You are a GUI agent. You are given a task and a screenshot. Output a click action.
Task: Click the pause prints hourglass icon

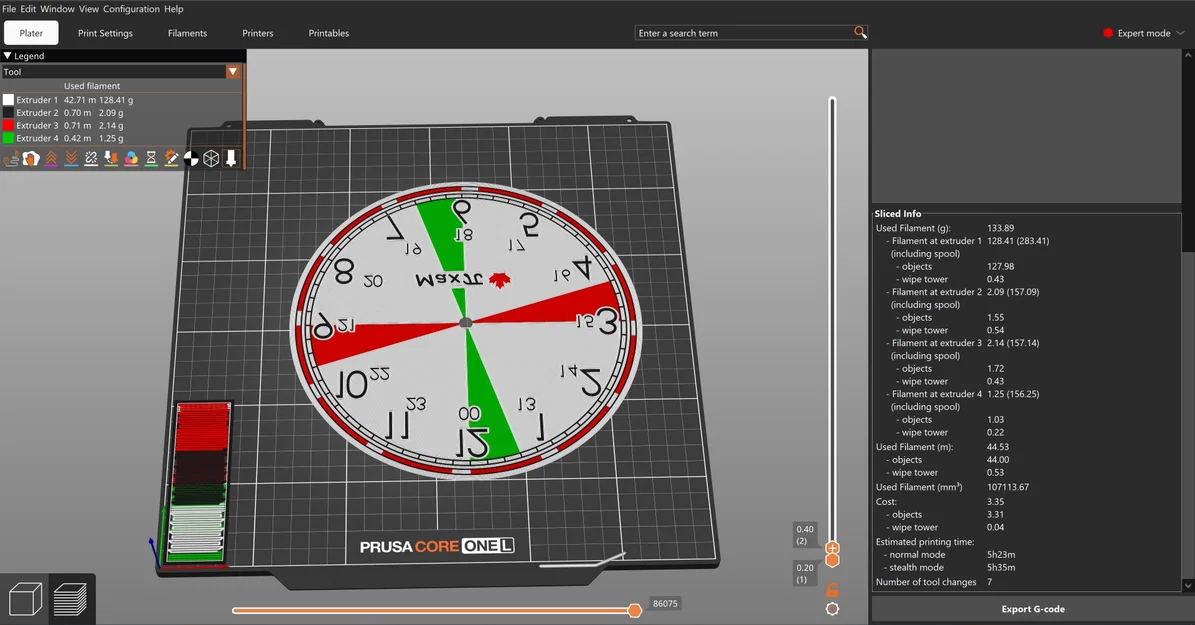(x=151, y=159)
